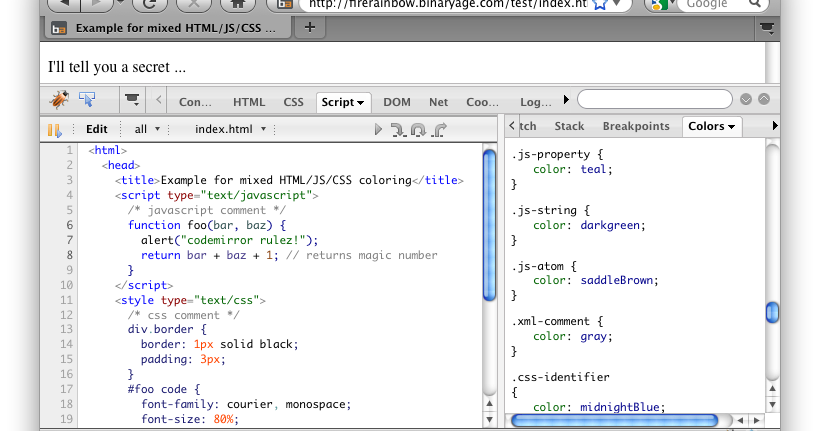Click the Colors pane horizontal scrollbar thumb
Viewport: 820px width, 431px height.
614,420
